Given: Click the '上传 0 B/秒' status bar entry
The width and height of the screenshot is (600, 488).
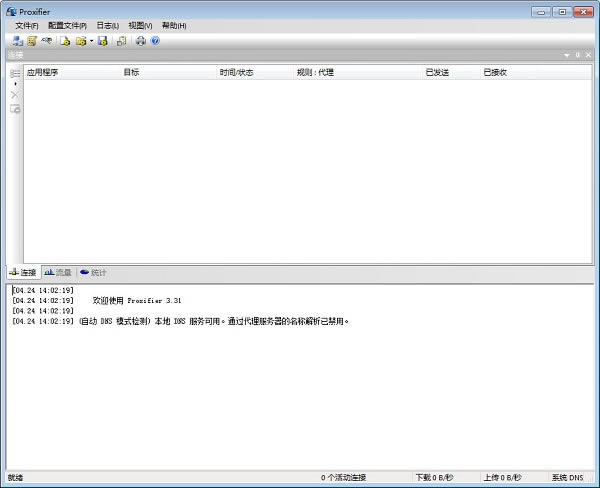Looking at the screenshot, I should point(502,478).
